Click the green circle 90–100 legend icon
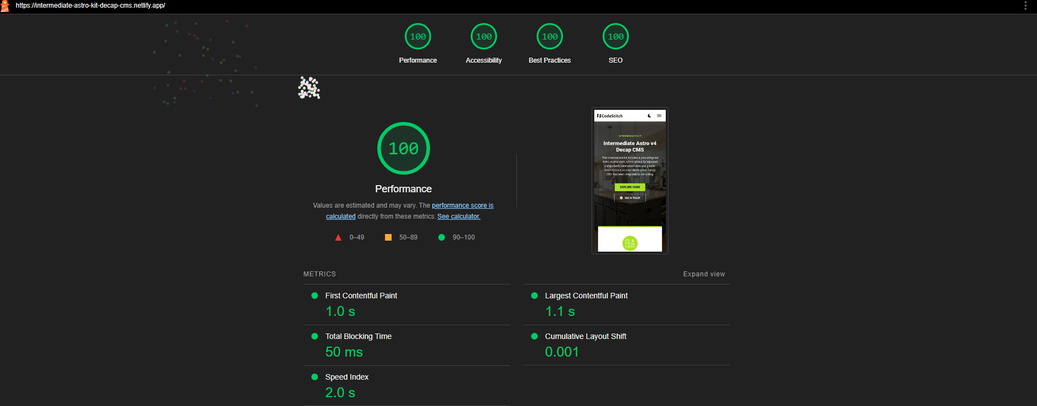This screenshot has height=406, width=1037. 441,238
